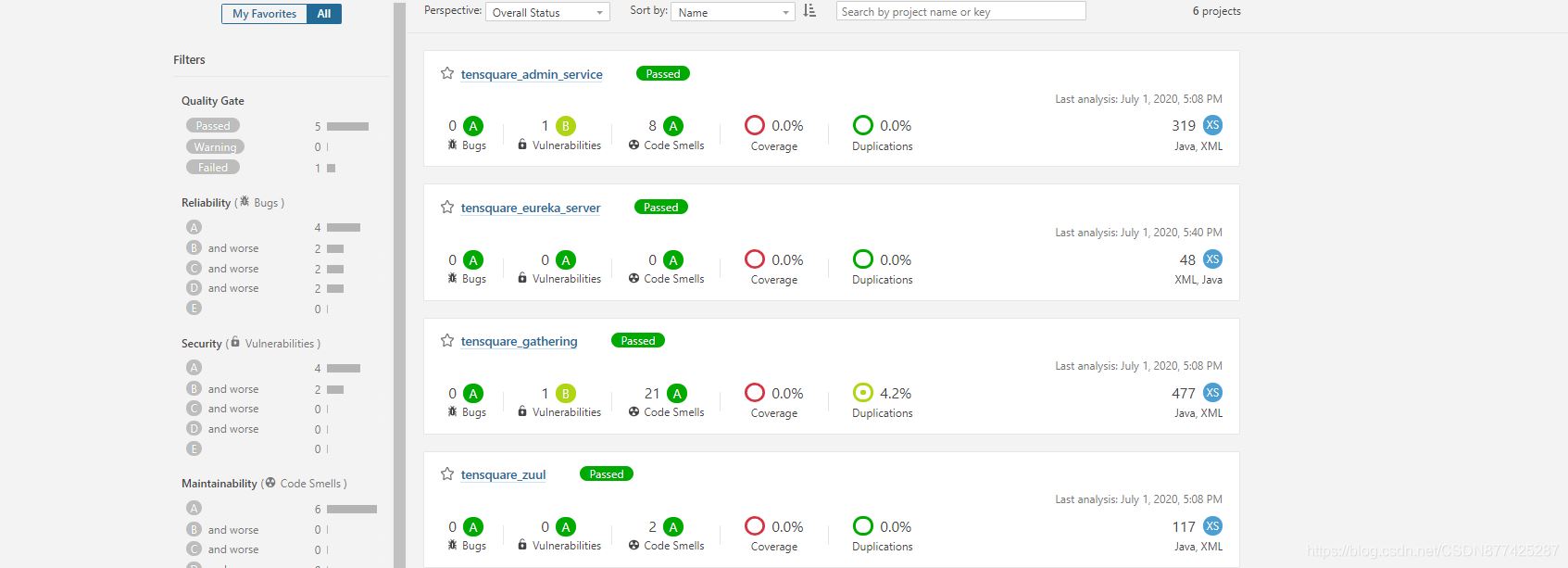Mark tensquare_zuul as favorite
1568x568 pixels.
[x=447, y=474]
